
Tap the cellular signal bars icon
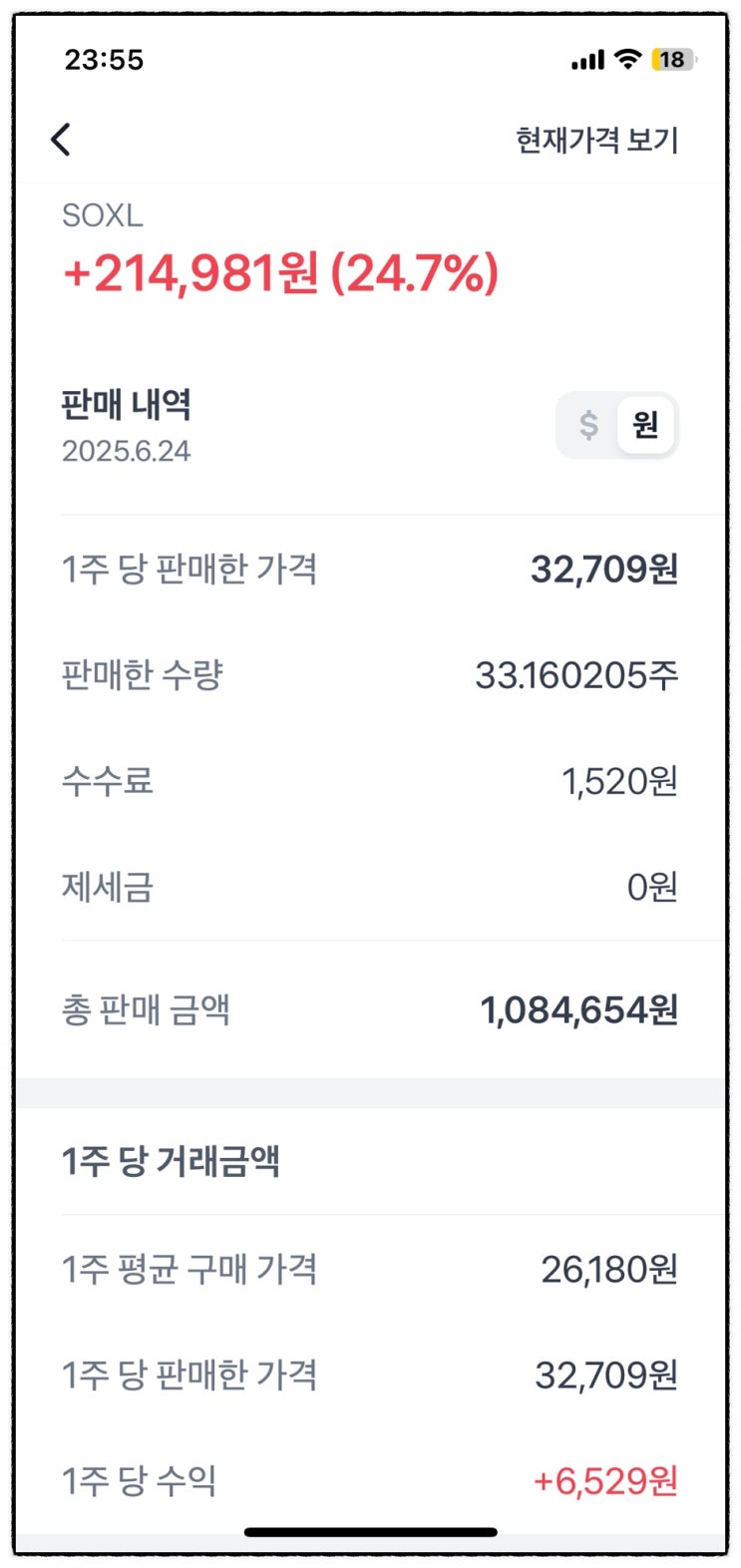click(x=587, y=61)
